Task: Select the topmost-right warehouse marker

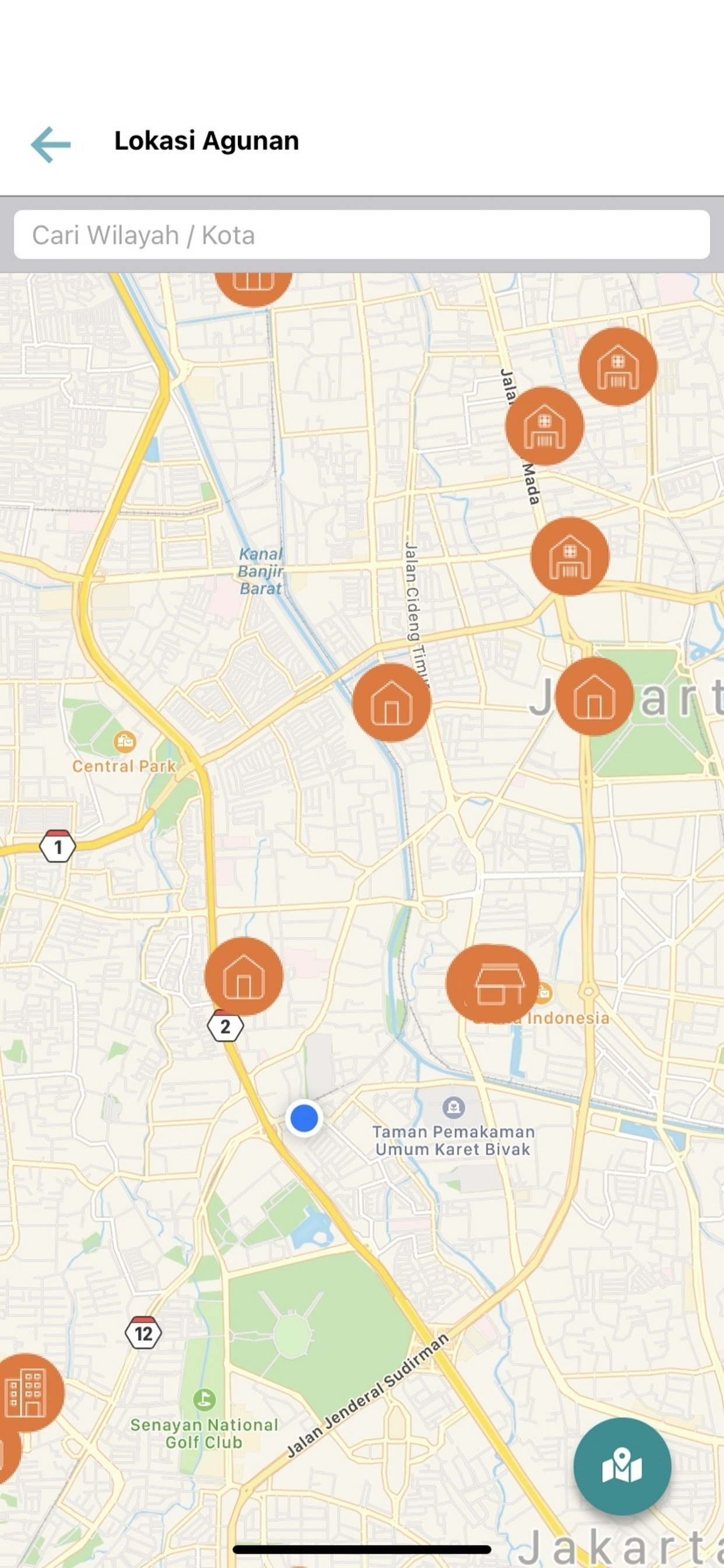Action: (617, 366)
